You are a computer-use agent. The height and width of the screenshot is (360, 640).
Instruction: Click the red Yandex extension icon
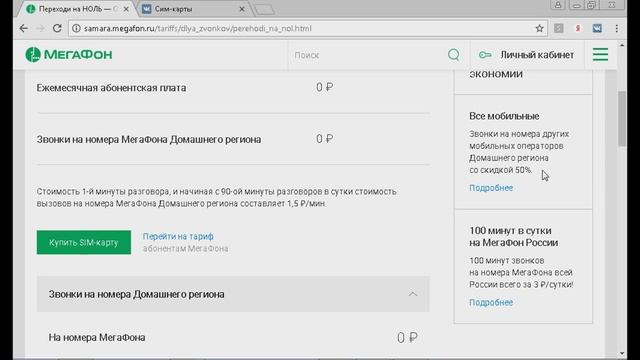point(578,28)
